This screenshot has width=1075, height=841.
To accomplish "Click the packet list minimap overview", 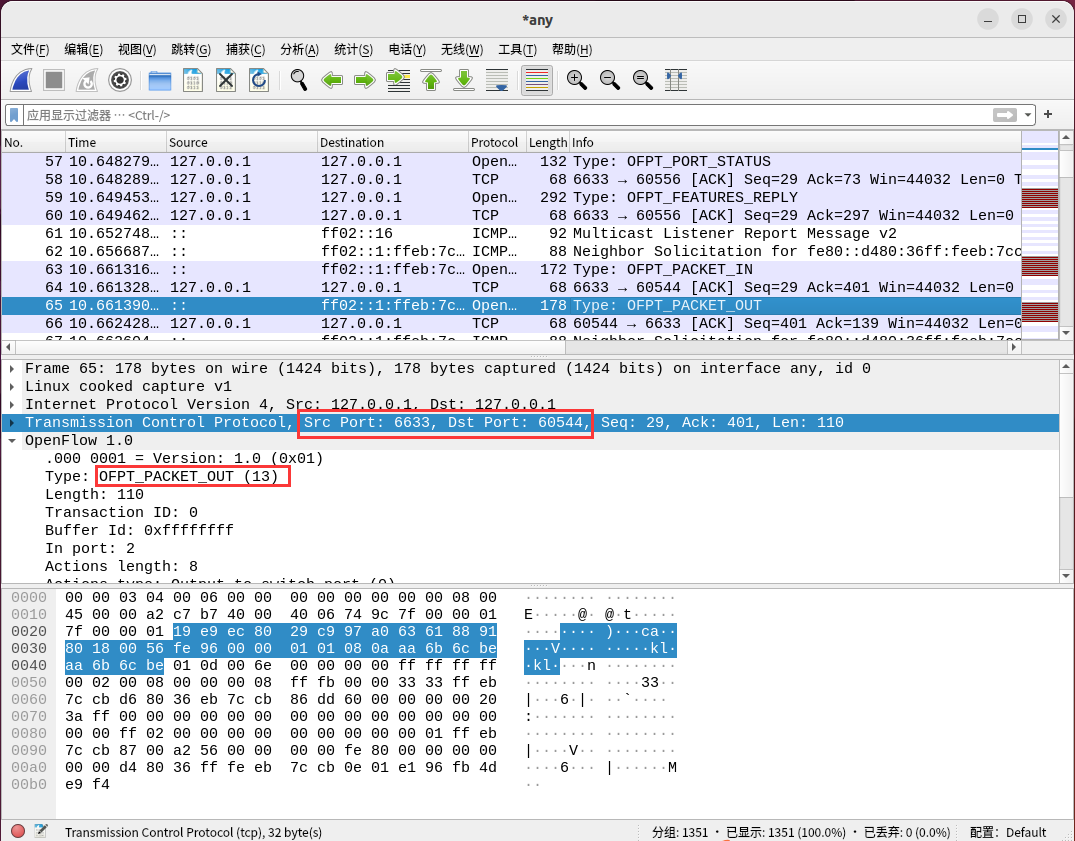I will (1040, 234).
